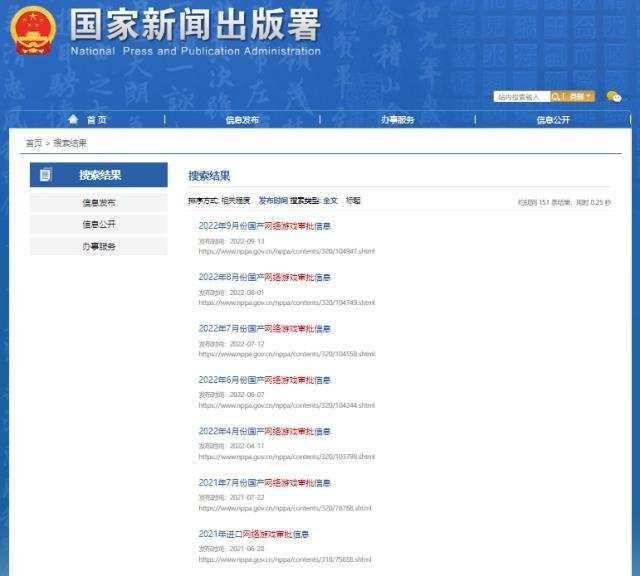Click the publish date 2022-08-01

(247, 293)
